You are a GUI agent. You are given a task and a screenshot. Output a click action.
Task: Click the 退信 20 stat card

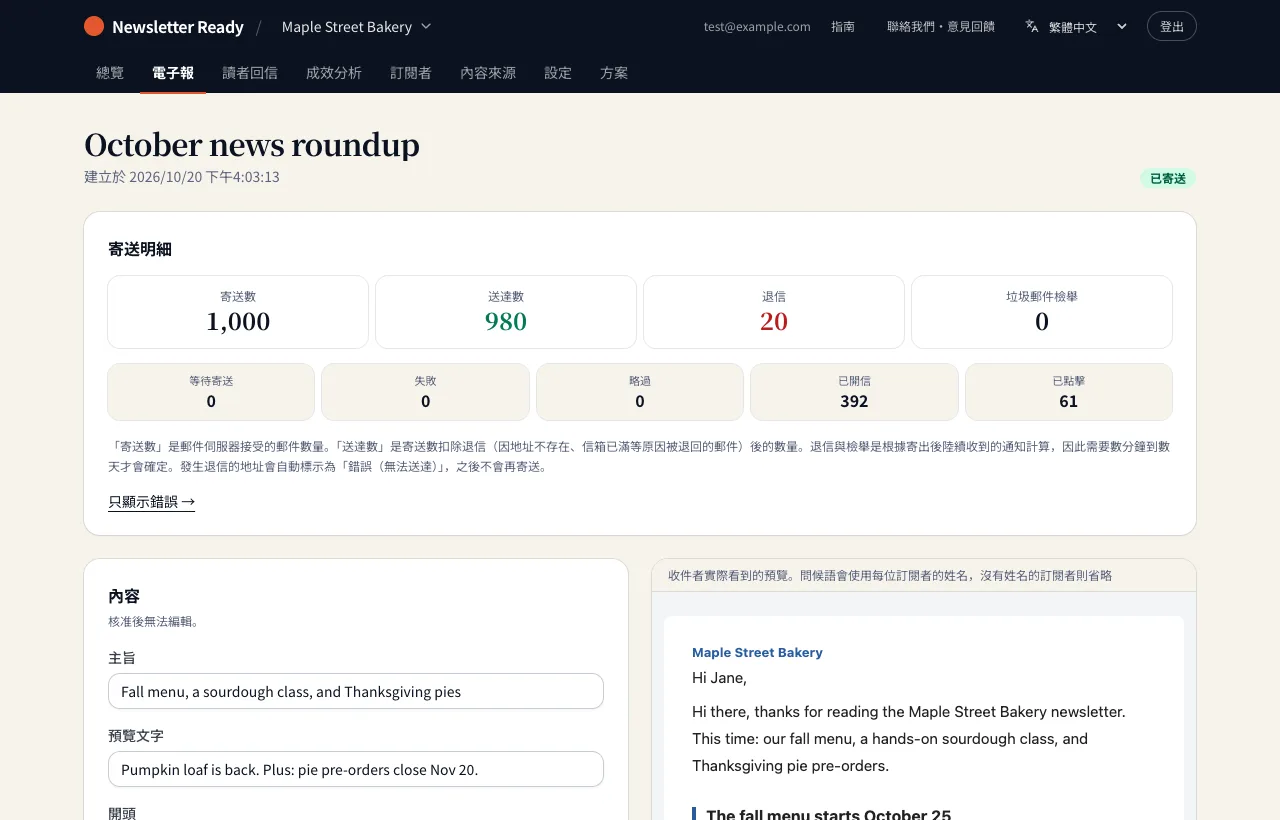point(774,312)
